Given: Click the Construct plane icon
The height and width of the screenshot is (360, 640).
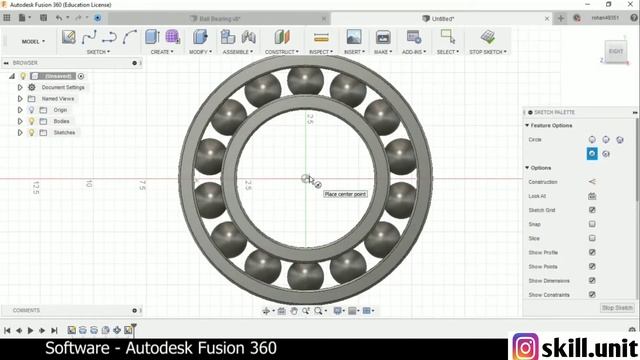Looking at the screenshot, I should [x=282, y=37].
